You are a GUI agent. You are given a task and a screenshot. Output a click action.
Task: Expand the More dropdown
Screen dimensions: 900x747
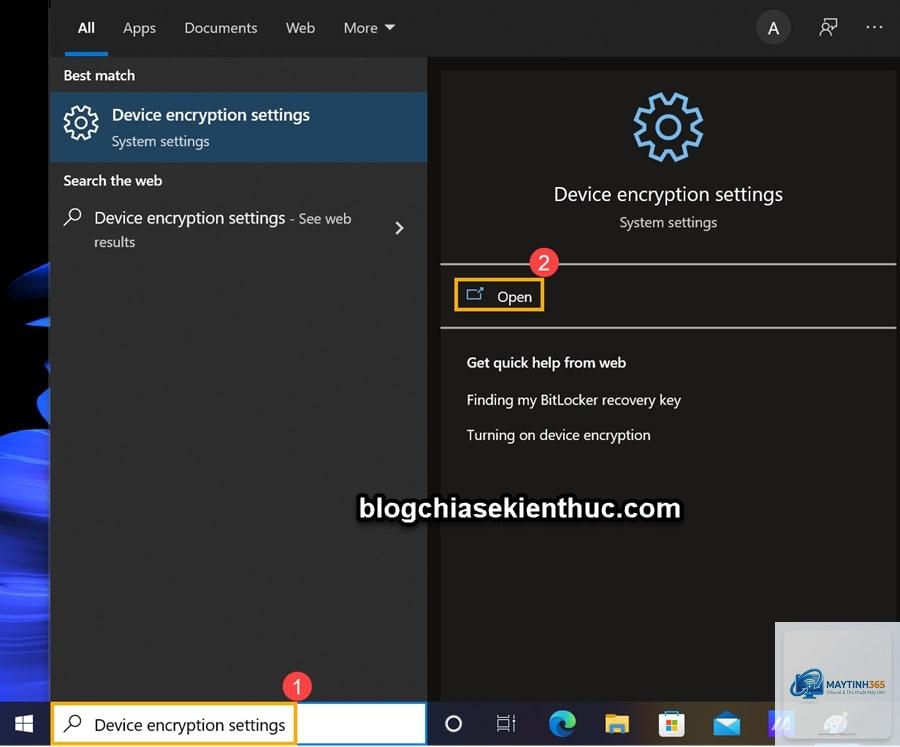[369, 28]
